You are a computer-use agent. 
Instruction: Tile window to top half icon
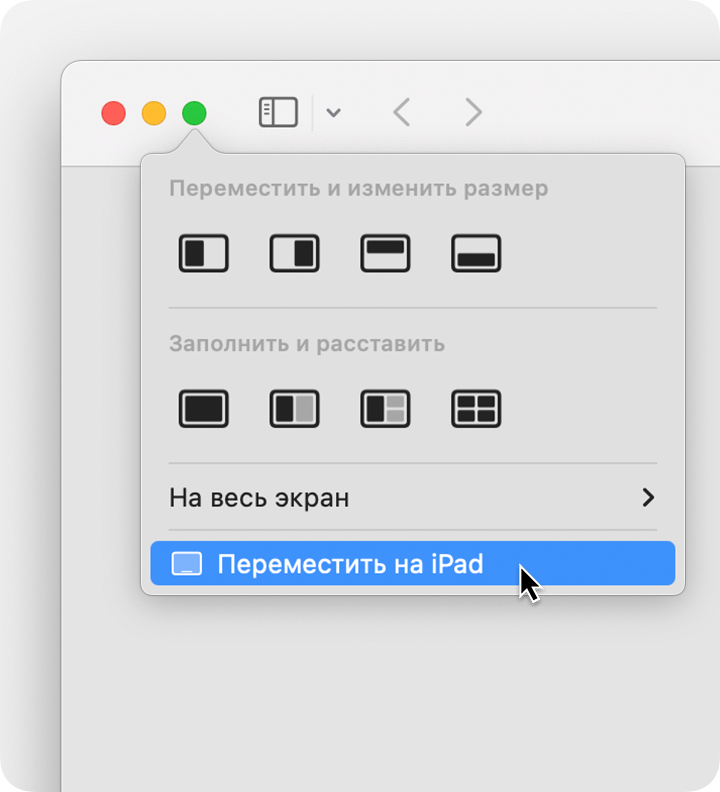[x=385, y=253]
